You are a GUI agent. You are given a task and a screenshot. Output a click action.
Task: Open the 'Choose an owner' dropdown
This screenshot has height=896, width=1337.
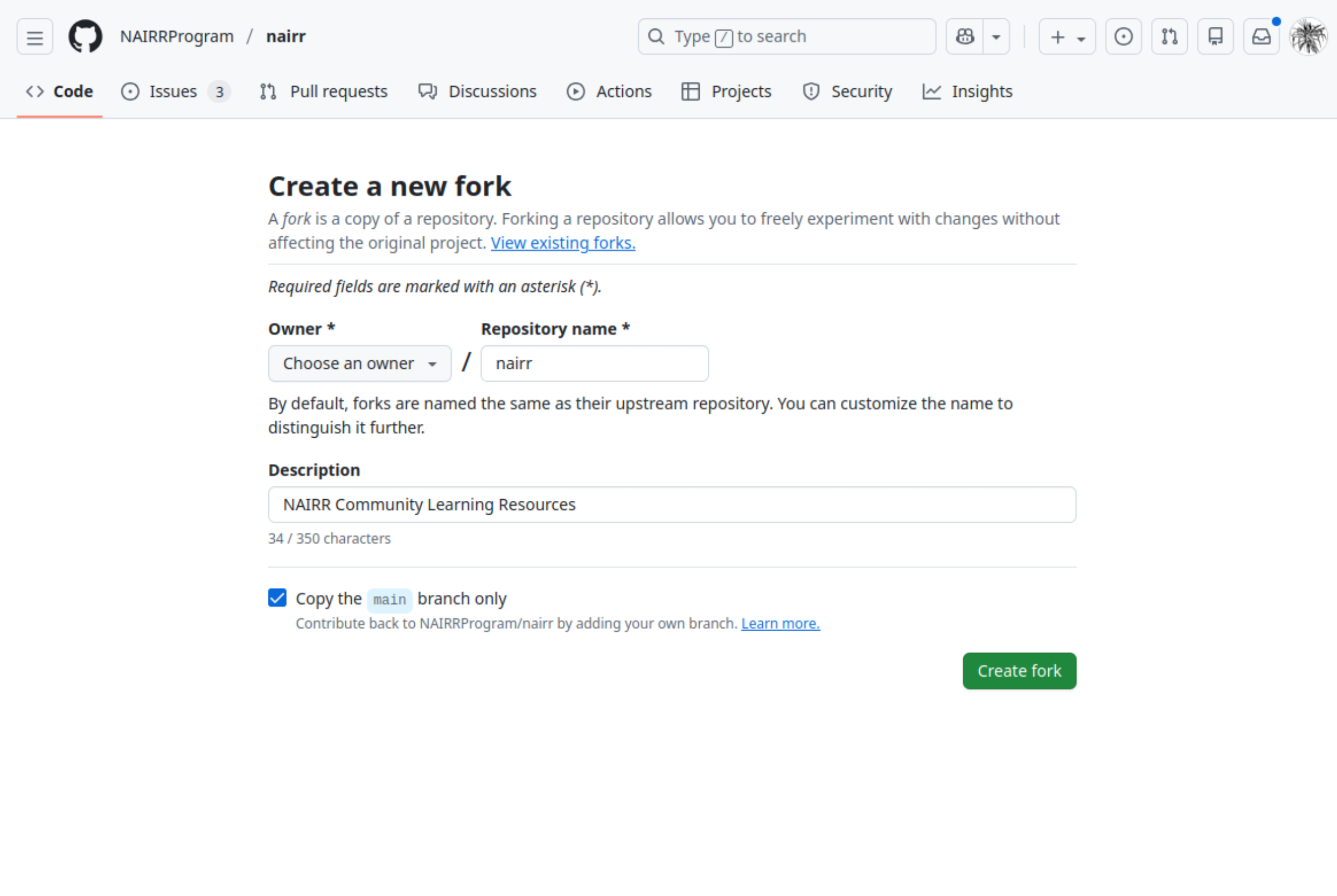coord(359,363)
